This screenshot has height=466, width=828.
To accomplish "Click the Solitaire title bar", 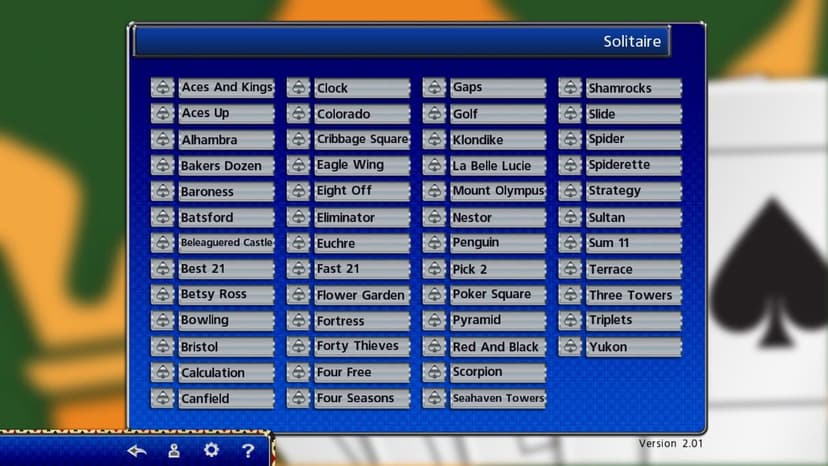I will [402, 41].
